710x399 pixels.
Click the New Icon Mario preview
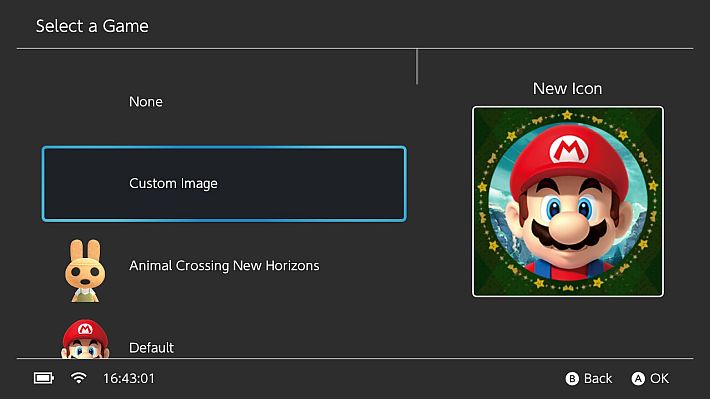pos(568,202)
